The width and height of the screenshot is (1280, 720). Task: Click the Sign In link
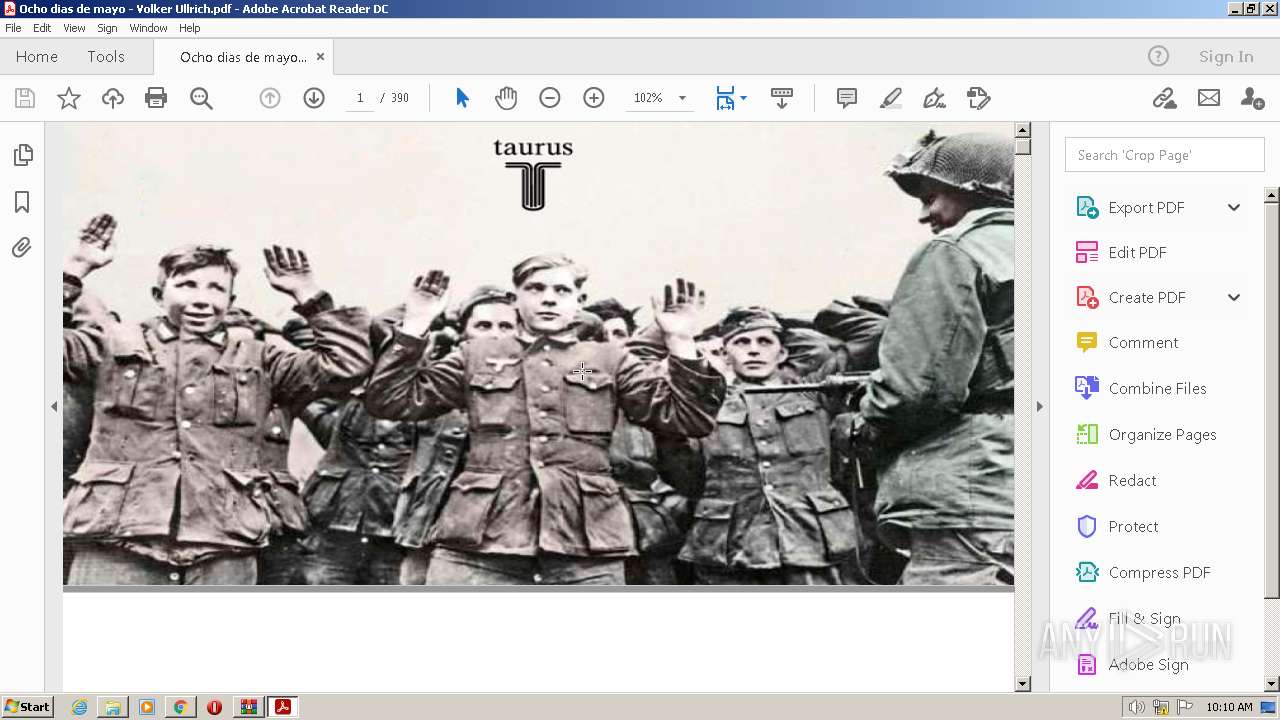click(x=1226, y=56)
